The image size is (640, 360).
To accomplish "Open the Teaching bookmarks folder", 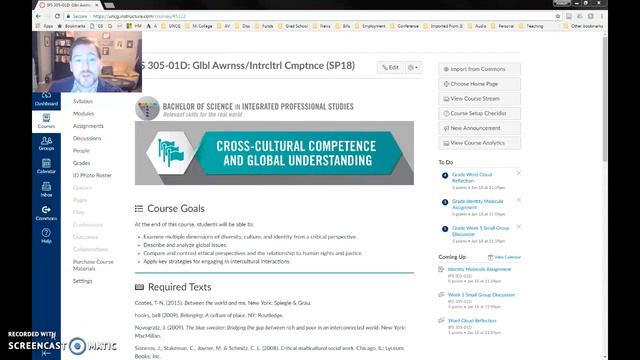I will coord(531,26).
